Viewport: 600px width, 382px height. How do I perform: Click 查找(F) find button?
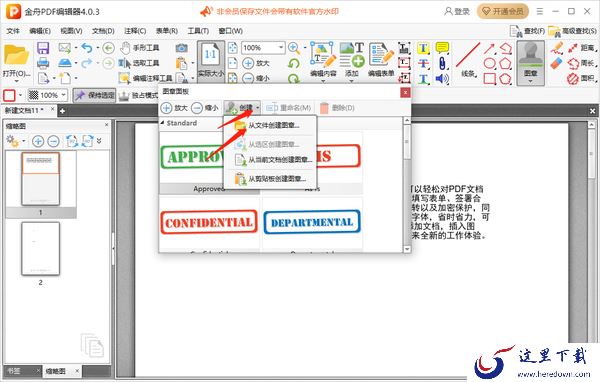pyautogui.click(x=528, y=31)
